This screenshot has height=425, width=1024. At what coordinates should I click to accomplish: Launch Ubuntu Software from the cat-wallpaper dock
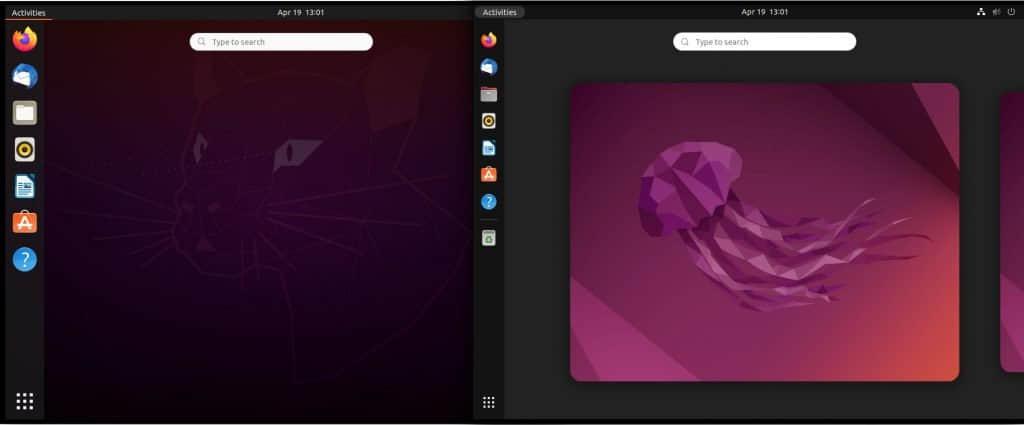(x=25, y=222)
